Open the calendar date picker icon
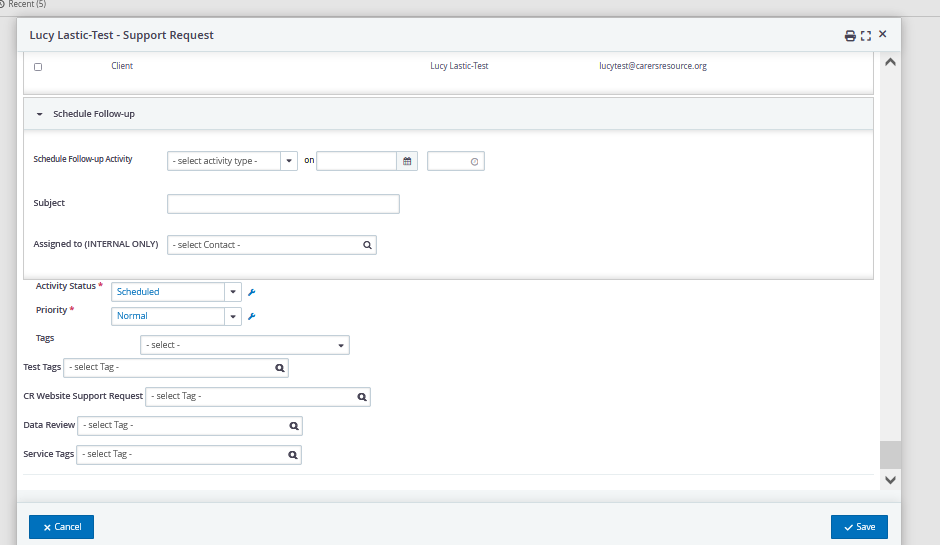The image size is (940, 545). tap(407, 161)
